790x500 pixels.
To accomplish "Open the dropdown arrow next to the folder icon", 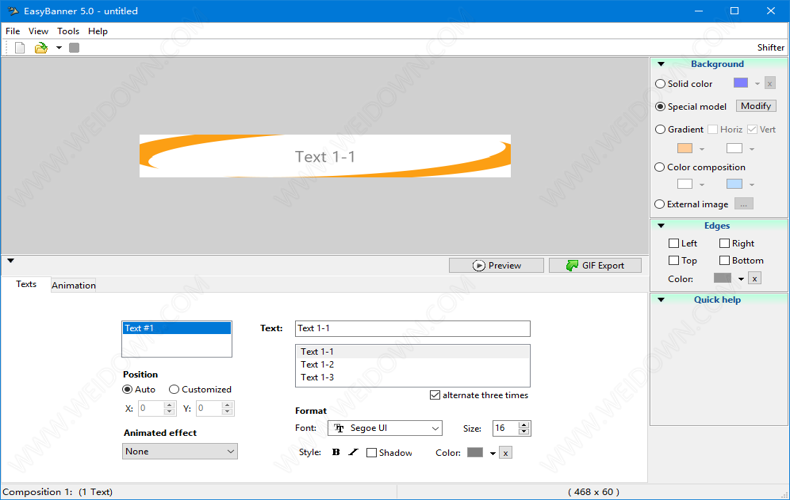I will (x=59, y=48).
